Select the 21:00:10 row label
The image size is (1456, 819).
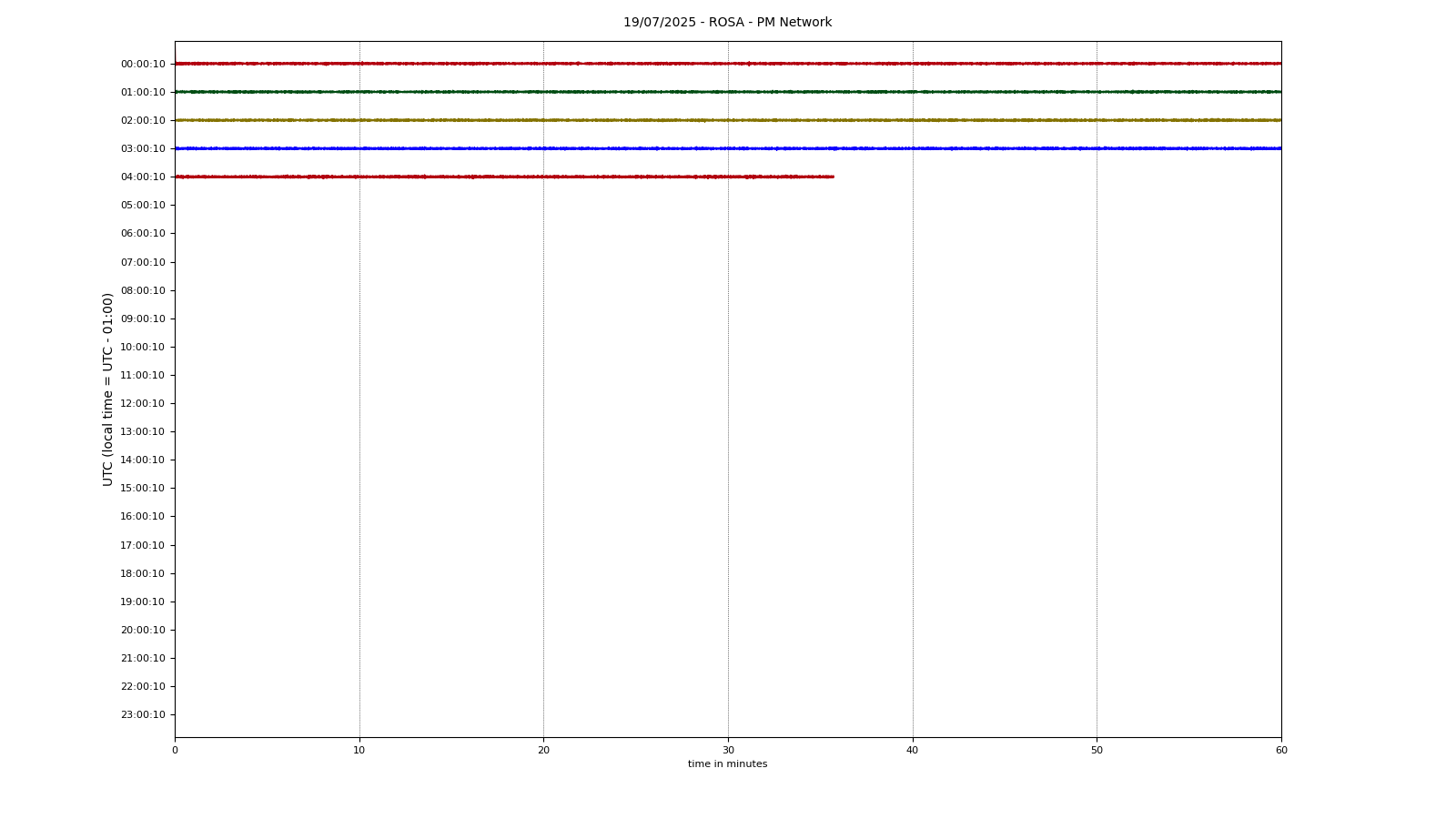coord(143,658)
